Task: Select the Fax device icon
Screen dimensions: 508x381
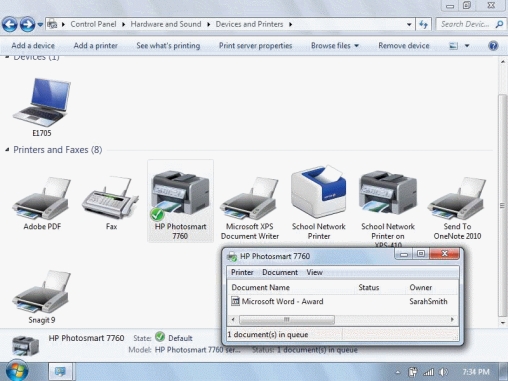Action: [111, 203]
